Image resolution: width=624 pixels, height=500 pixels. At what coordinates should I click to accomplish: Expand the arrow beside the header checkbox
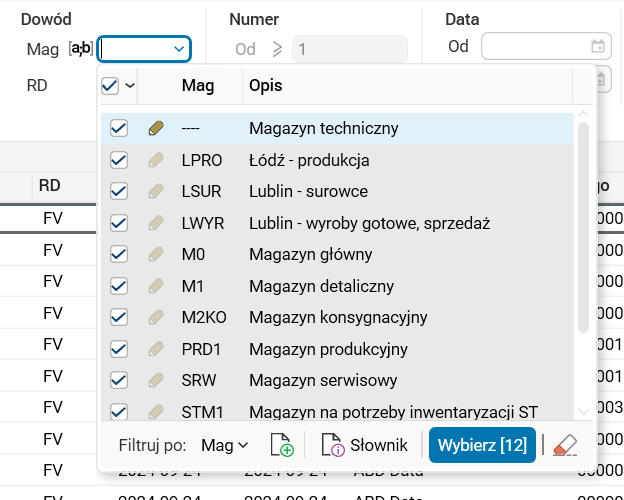pyautogui.click(x=130, y=86)
